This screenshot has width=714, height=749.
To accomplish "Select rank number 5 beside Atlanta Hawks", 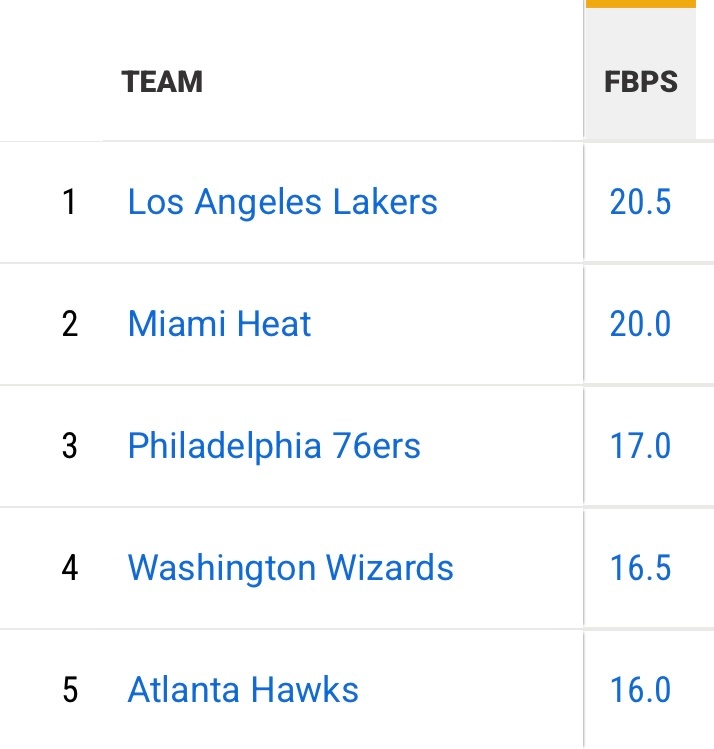I will 69,690.
